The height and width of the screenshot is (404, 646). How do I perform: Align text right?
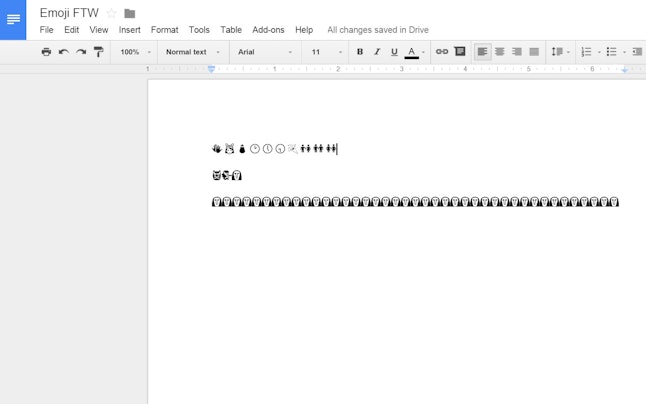517,52
